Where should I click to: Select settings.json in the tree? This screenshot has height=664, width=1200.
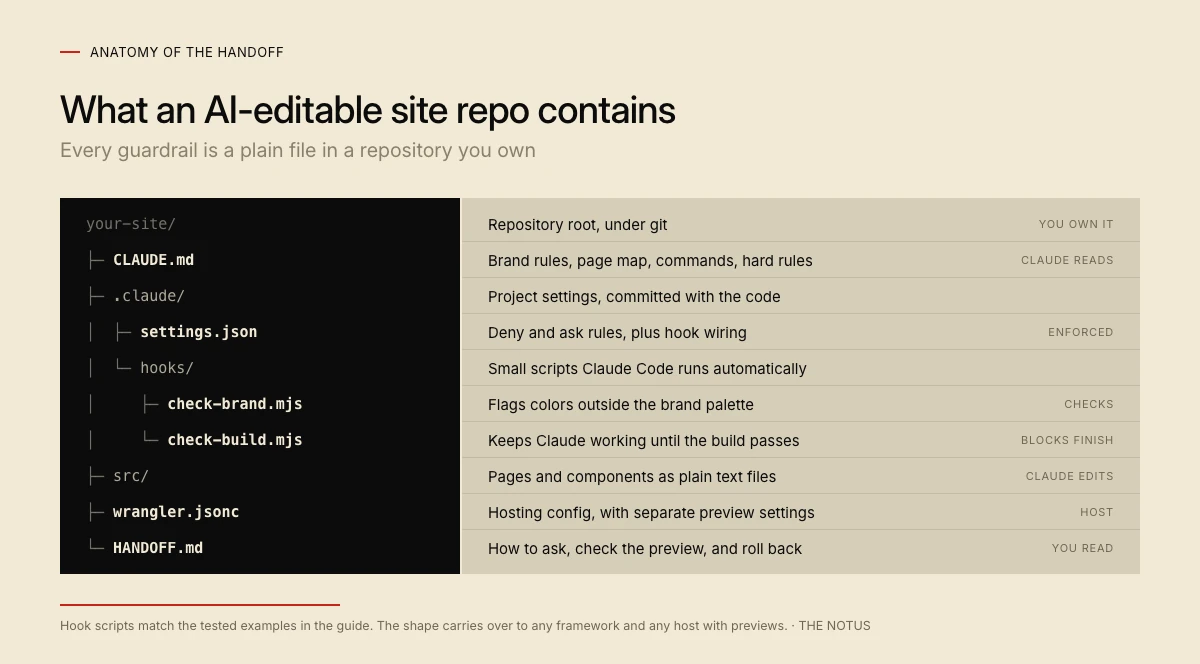[199, 332]
